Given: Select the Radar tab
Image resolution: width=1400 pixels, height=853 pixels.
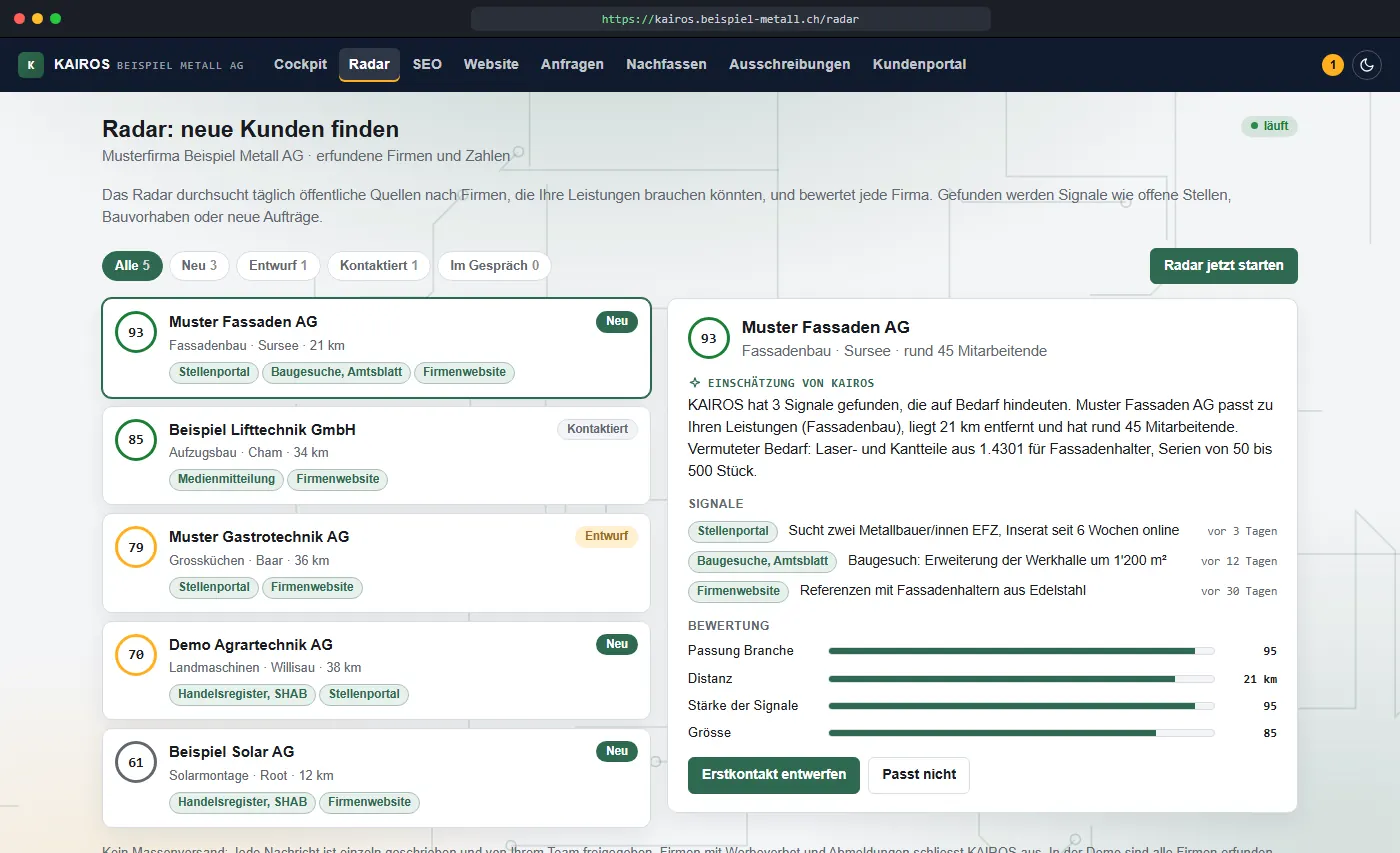Looking at the screenshot, I should pyautogui.click(x=369, y=64).
